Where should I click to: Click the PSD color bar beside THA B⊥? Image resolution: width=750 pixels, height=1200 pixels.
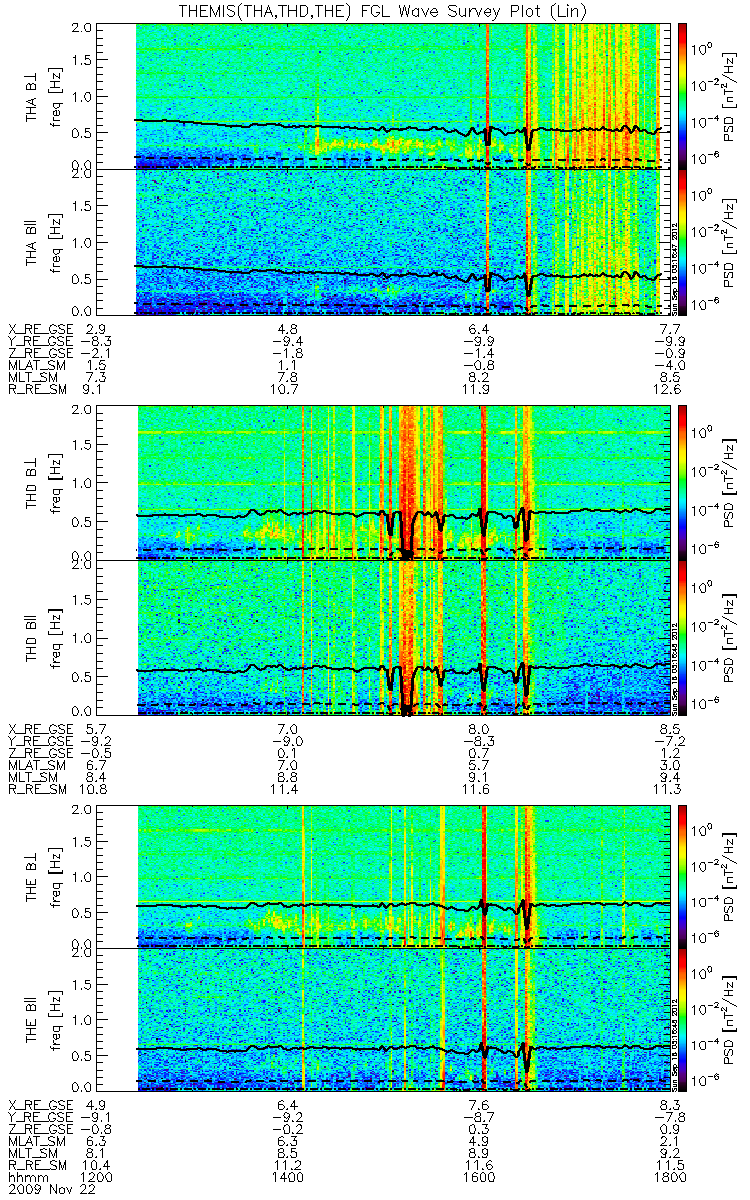(x=683, y=96)
